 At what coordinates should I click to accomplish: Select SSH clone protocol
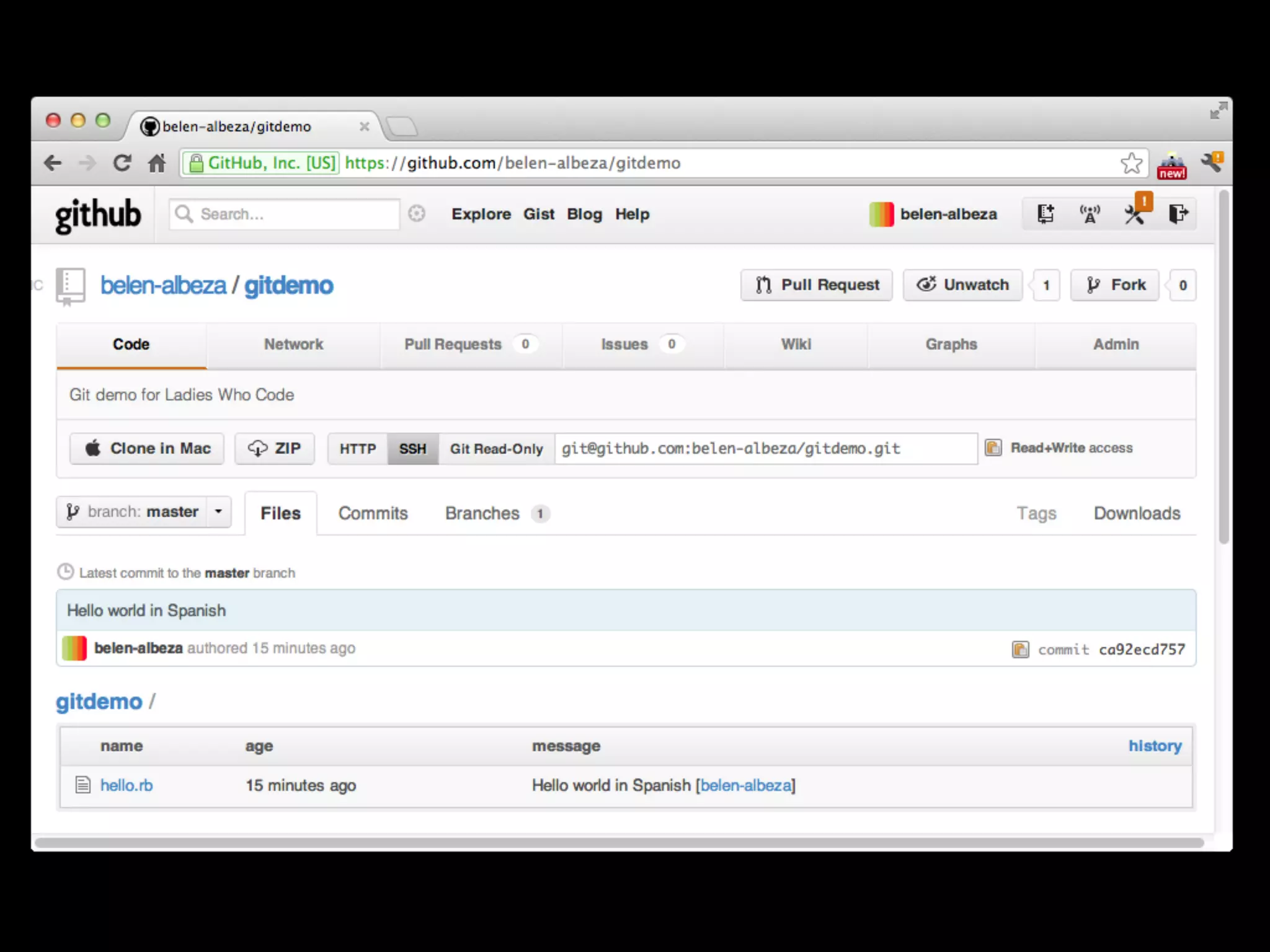(x=413, y=449)
